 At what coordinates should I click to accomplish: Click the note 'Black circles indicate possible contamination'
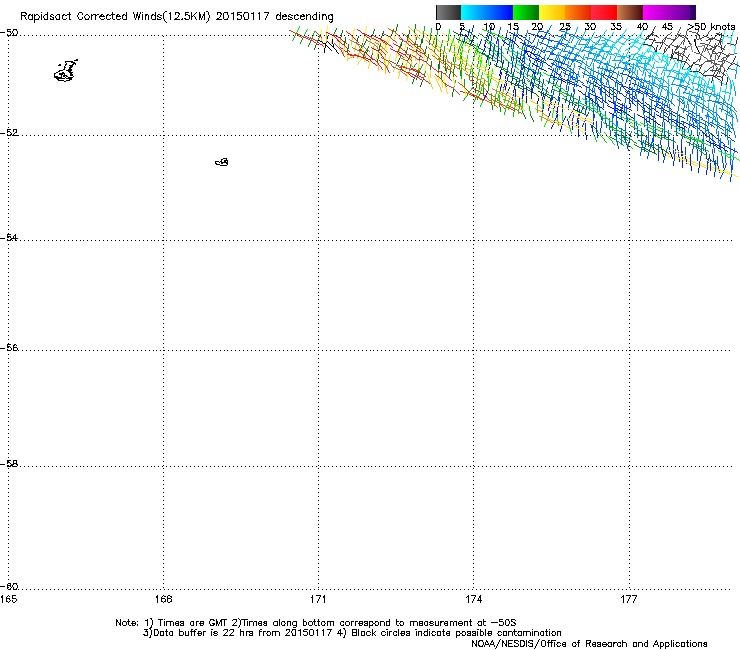(x=456, y=633)
